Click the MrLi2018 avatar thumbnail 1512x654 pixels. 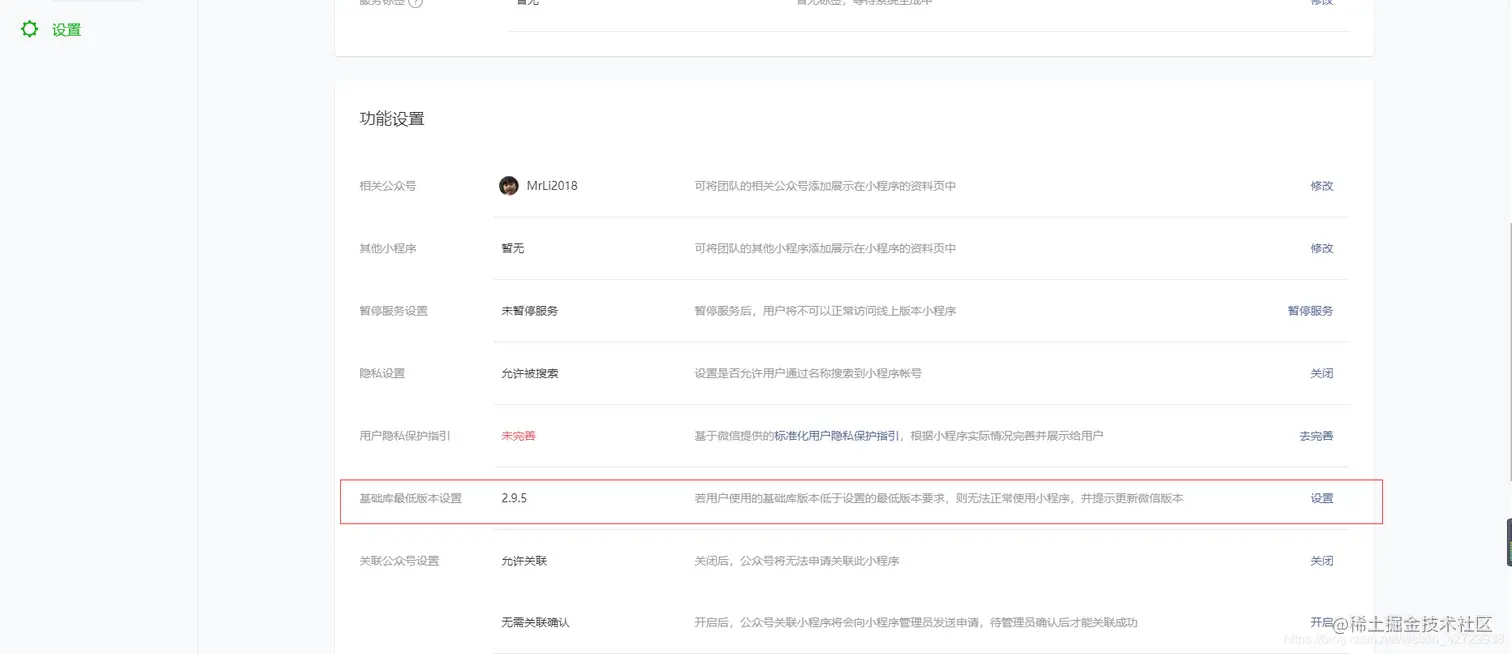509,185
